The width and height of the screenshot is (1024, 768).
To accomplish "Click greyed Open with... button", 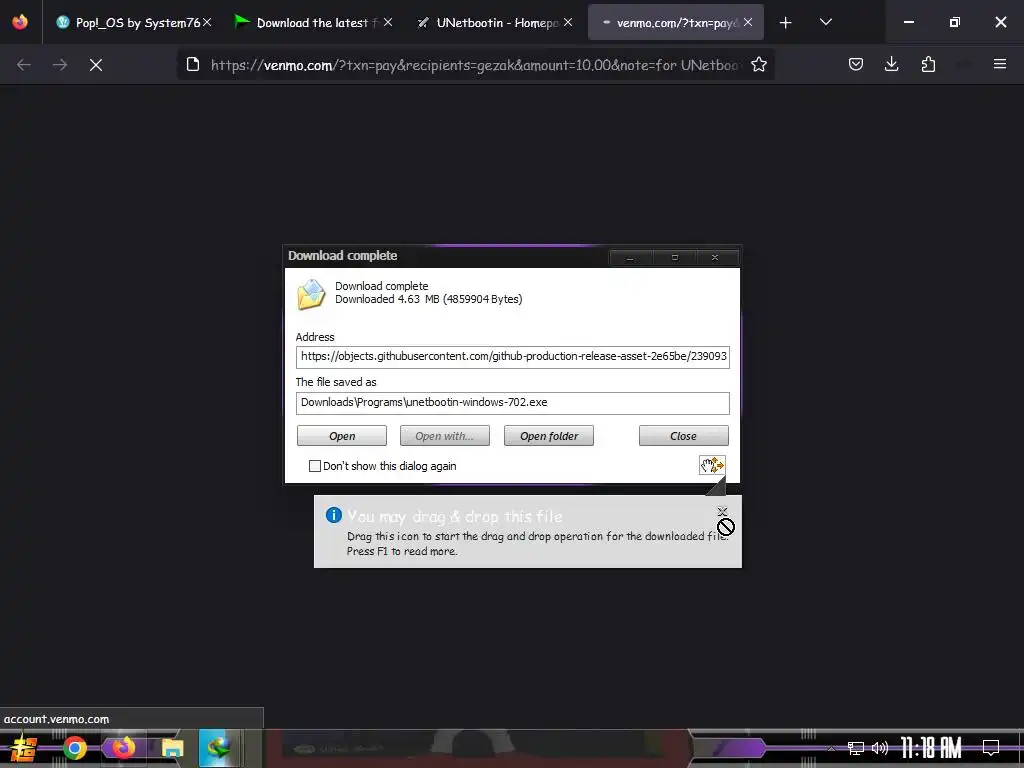I will 445,436.
